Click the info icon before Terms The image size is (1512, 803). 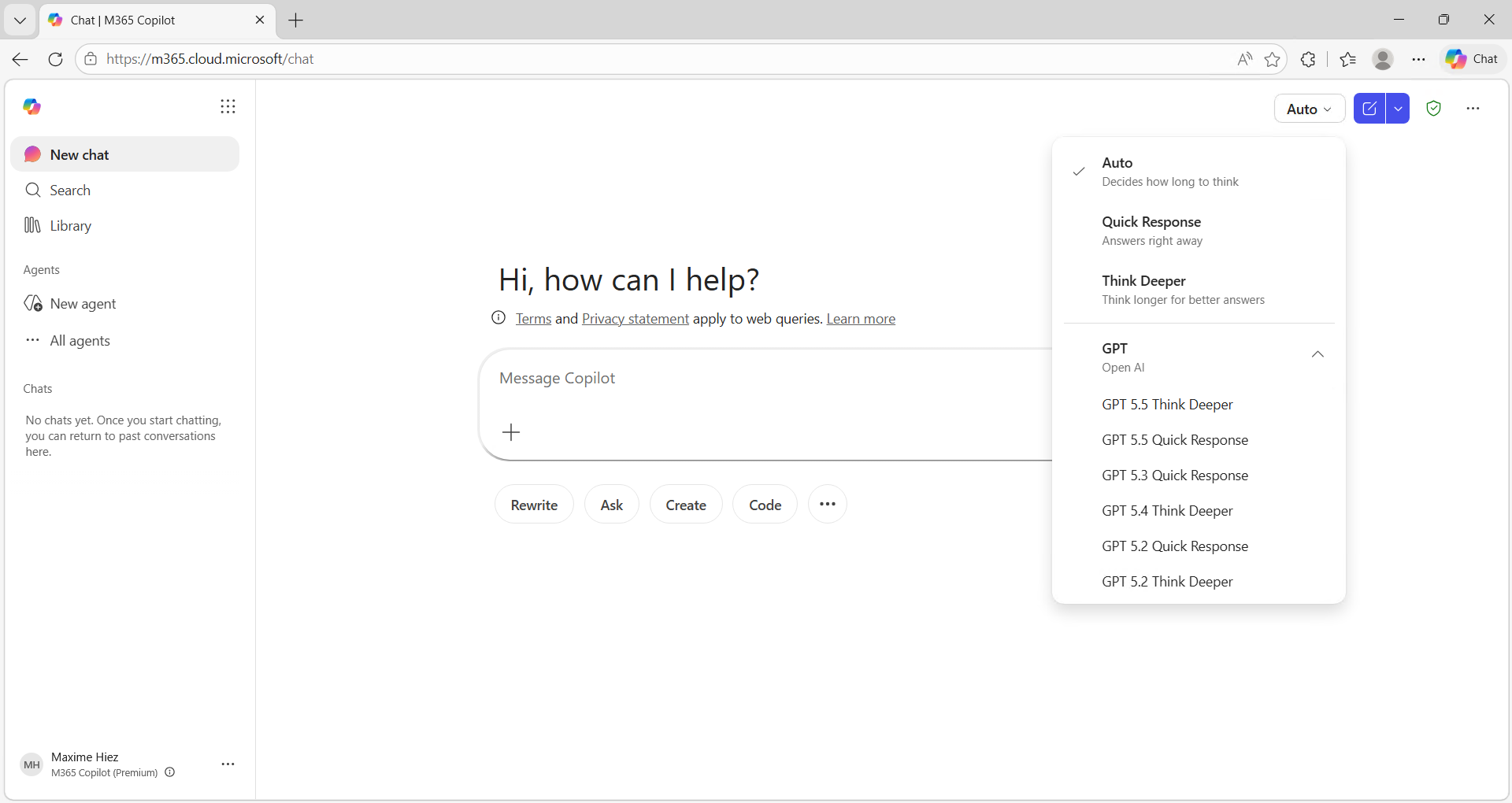498,318
